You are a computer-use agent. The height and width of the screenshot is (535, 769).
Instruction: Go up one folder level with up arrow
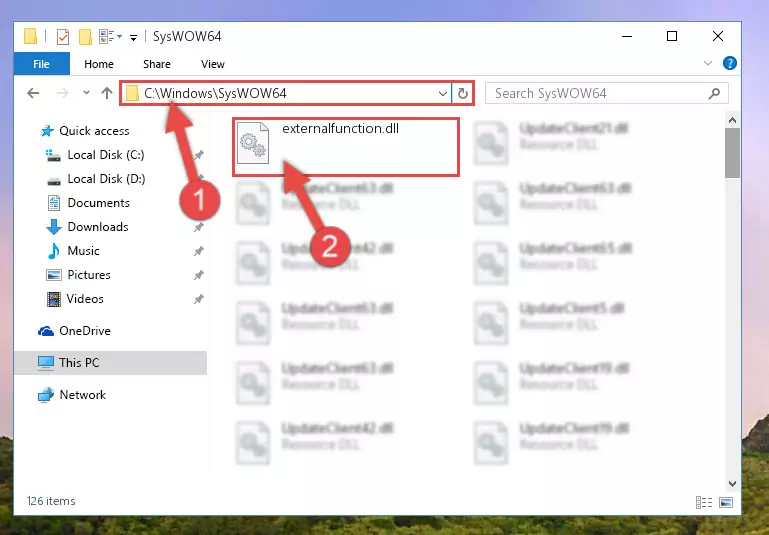click(x=107, y=93)
